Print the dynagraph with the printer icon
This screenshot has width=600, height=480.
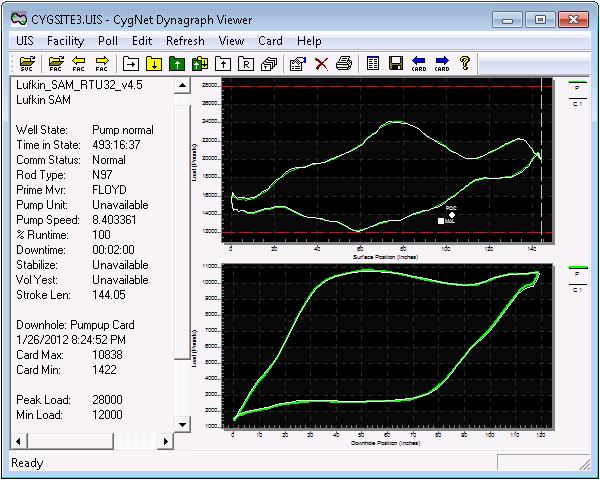(344, 64)
